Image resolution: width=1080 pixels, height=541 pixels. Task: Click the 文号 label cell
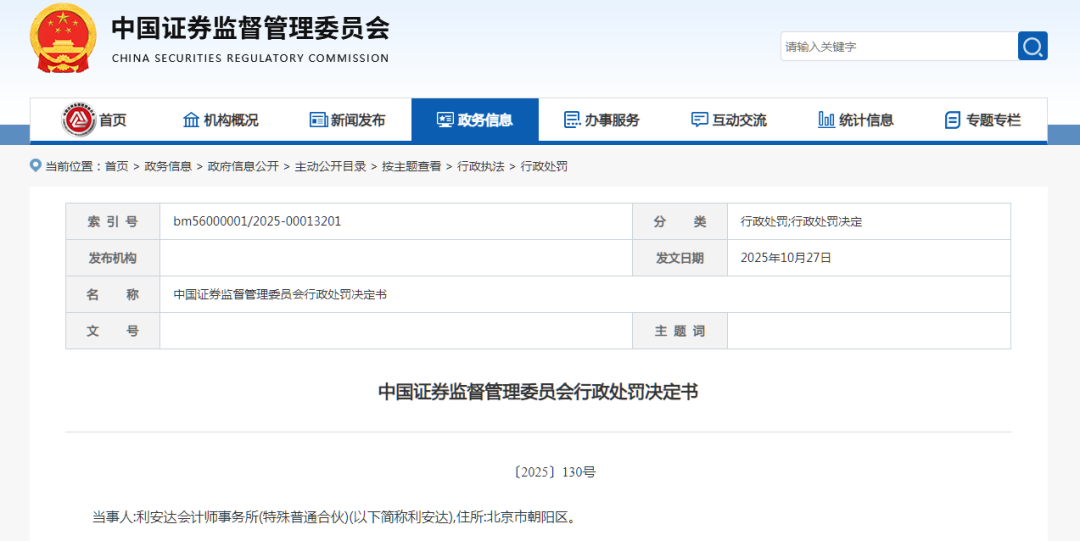(113, 331)
